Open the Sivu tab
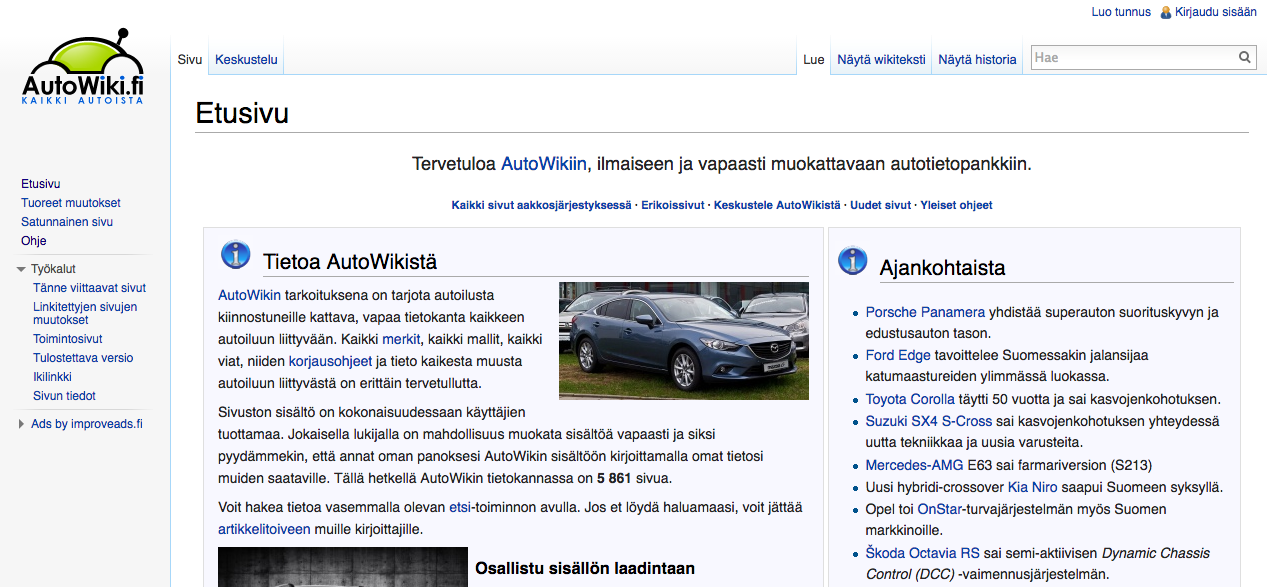The width and height of the screenshot is (1267, 587). click(x=190, y=60)
